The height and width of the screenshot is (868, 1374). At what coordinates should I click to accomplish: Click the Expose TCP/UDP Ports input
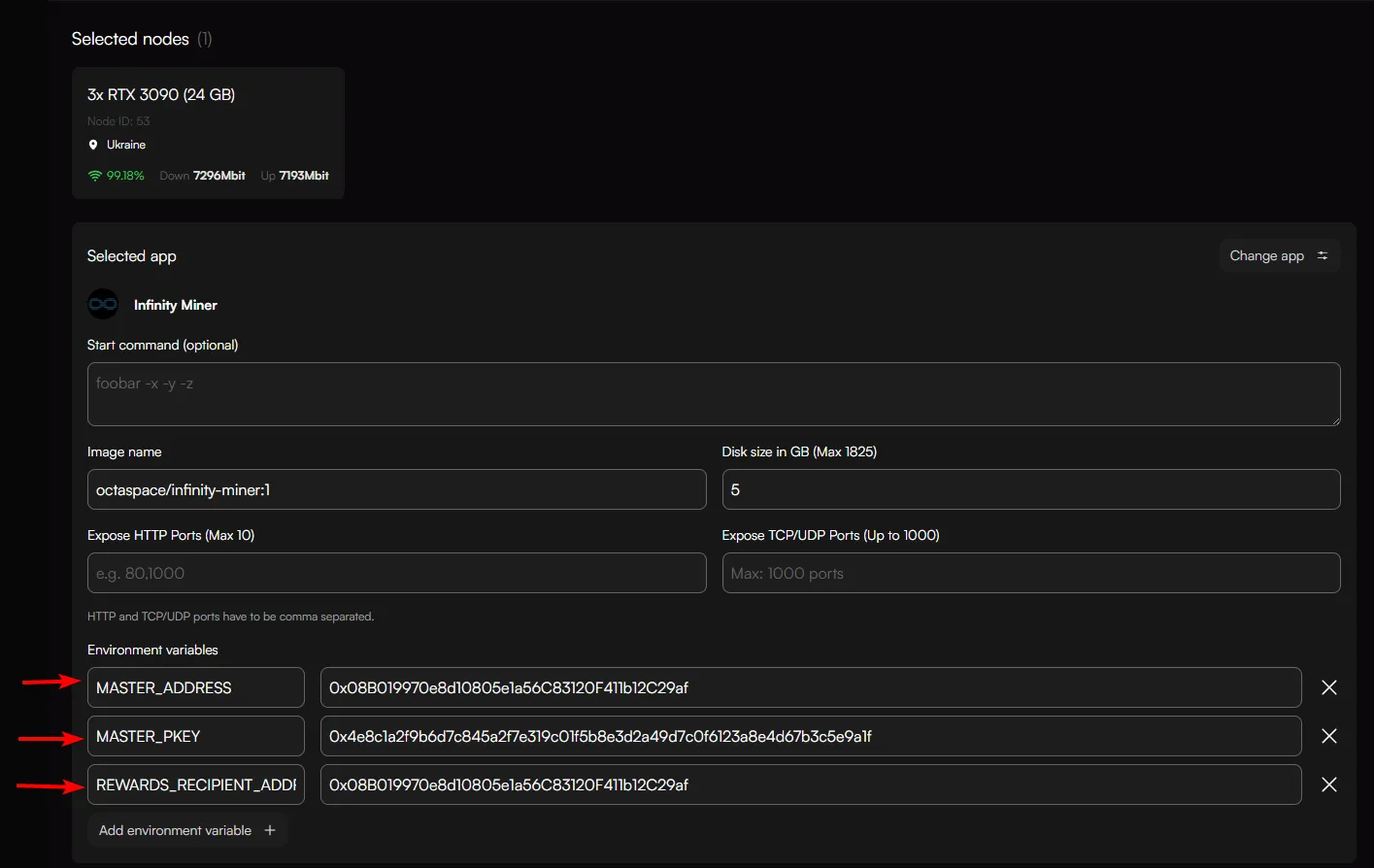[x=1031, y=573]
